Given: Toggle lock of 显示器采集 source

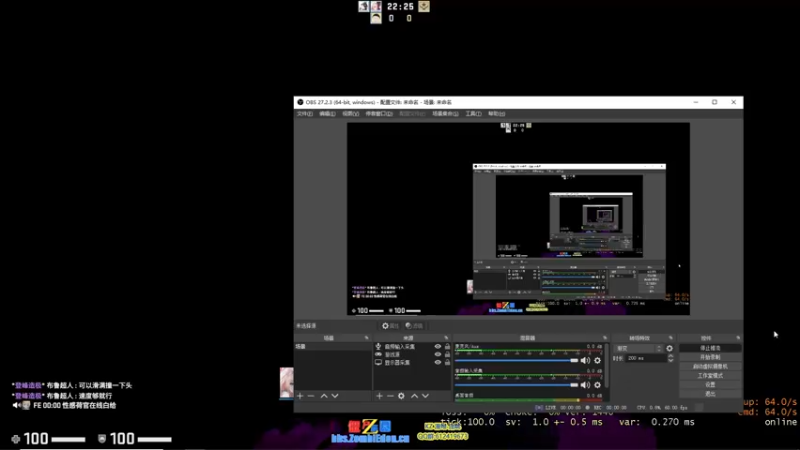Looking at the screenshot, I should click(447, 362).
